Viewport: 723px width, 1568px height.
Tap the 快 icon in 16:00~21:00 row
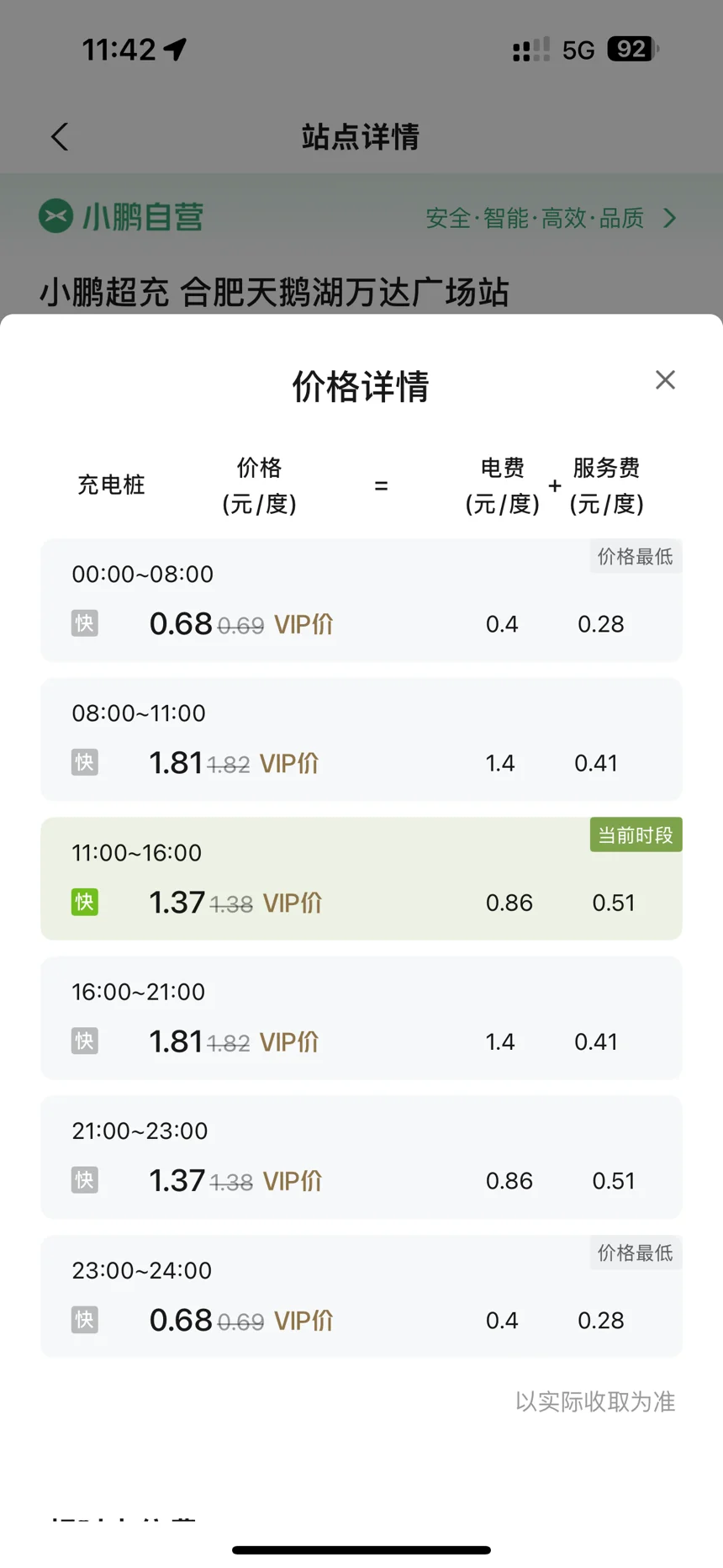85,1041
